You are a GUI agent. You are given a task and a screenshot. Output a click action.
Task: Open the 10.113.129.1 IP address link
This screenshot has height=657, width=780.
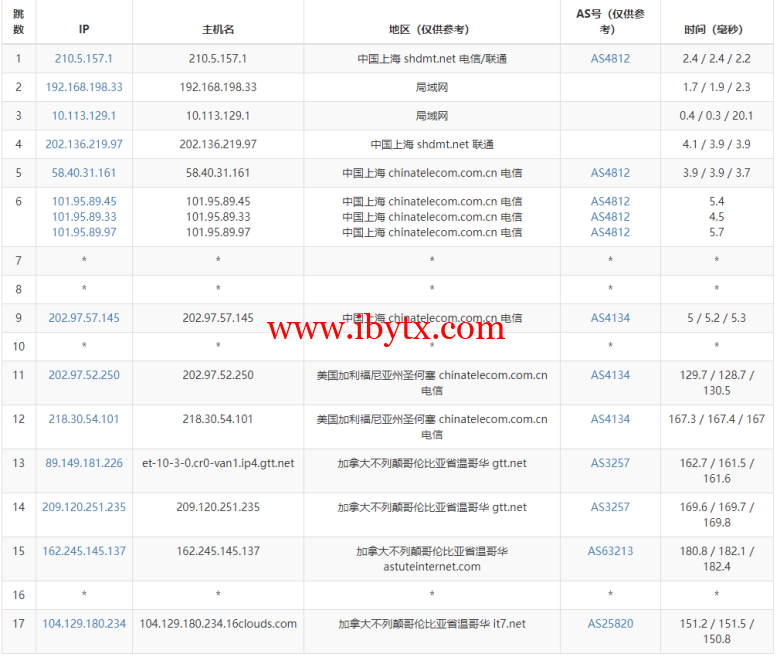84,116
